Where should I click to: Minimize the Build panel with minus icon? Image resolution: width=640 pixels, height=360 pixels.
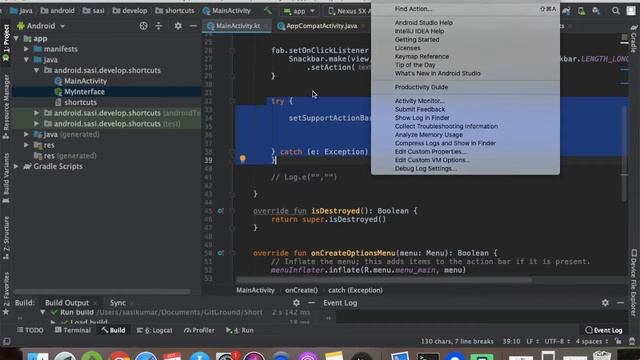(311, 303)
